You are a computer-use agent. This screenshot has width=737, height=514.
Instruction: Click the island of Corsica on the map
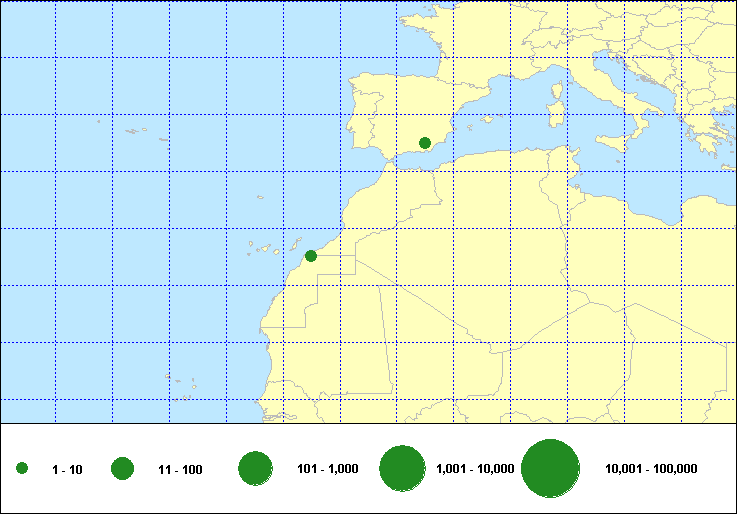click(557, 90)
